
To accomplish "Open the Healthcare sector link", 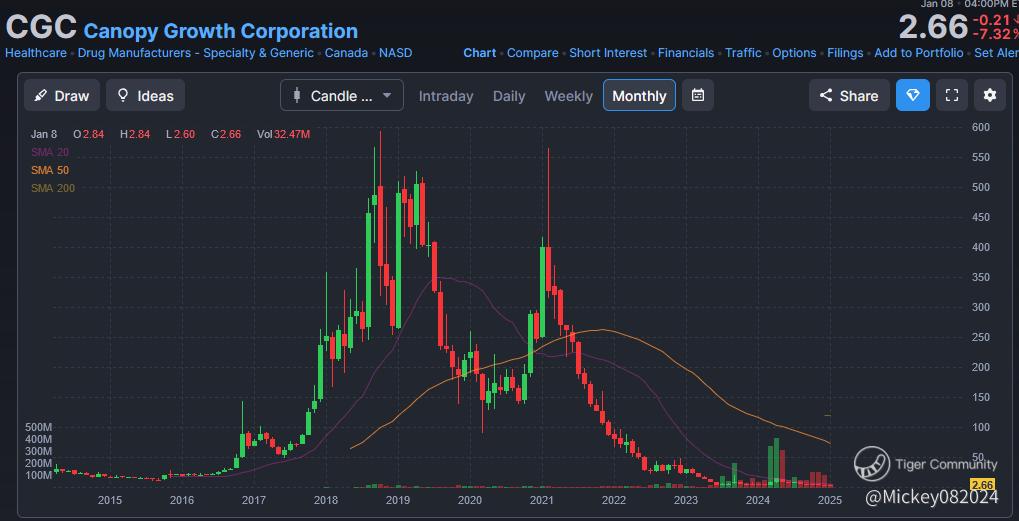I will tap(36, 53).
